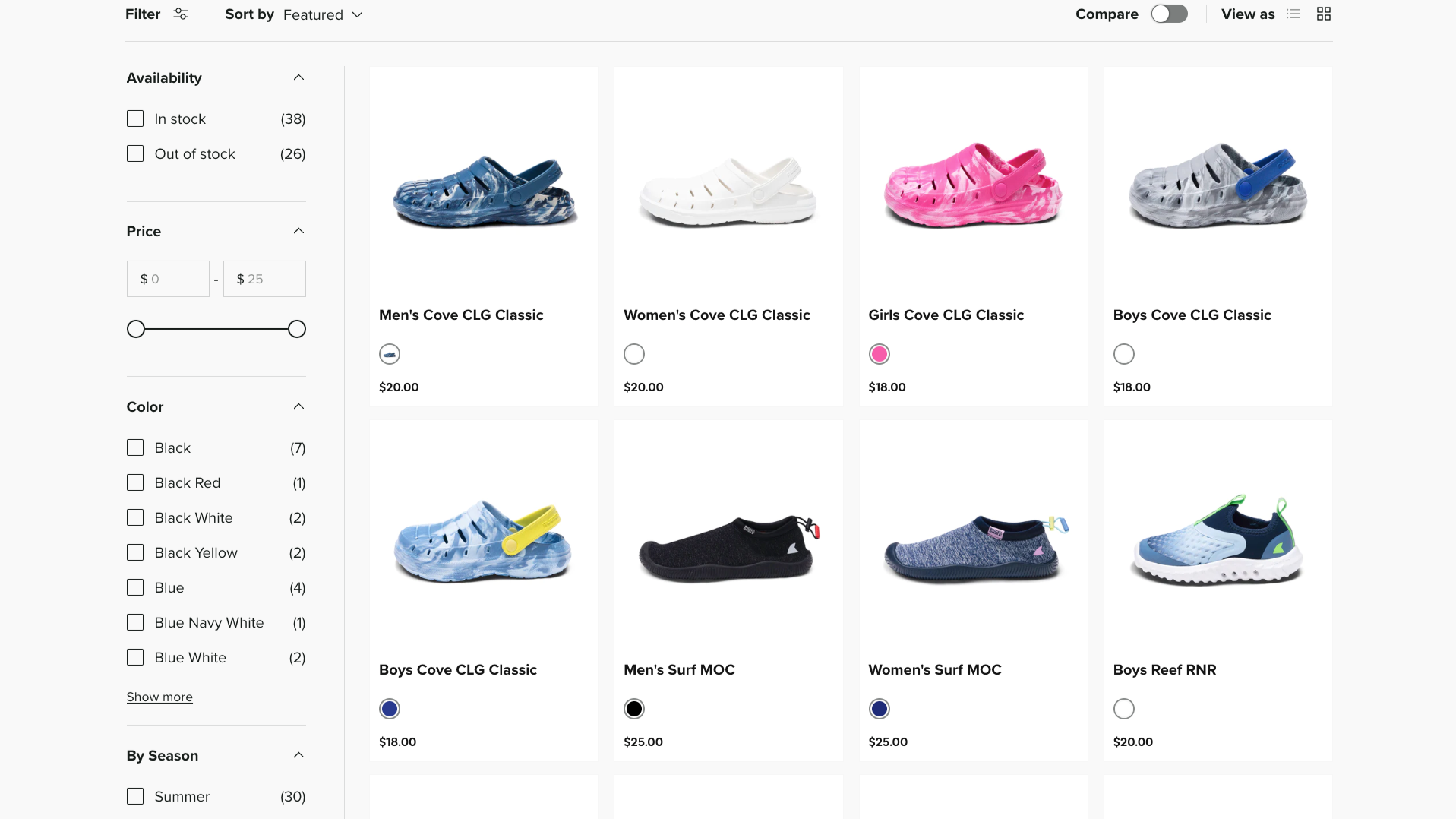Click the Filter sliders icon

181,14
